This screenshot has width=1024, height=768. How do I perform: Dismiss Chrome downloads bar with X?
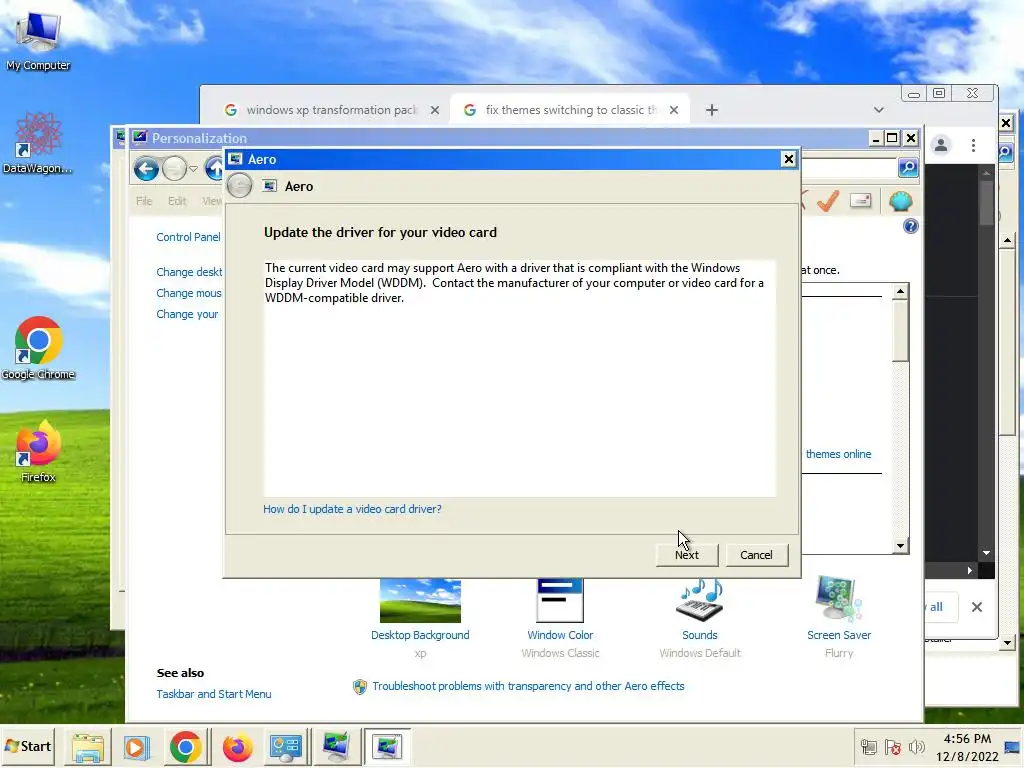point(976,607)
